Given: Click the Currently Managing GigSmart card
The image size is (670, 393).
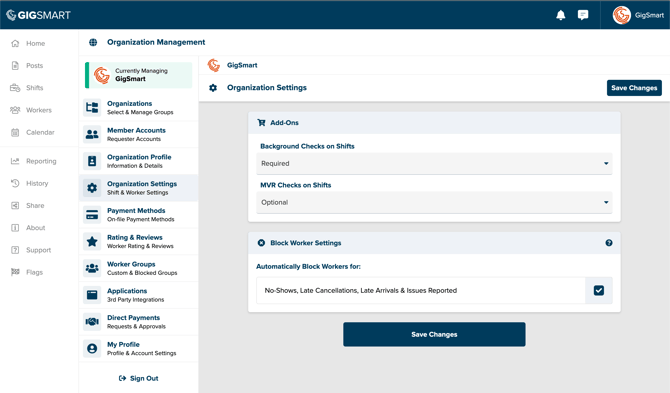Looking at the screenshot, I should [x=138, y=75].
